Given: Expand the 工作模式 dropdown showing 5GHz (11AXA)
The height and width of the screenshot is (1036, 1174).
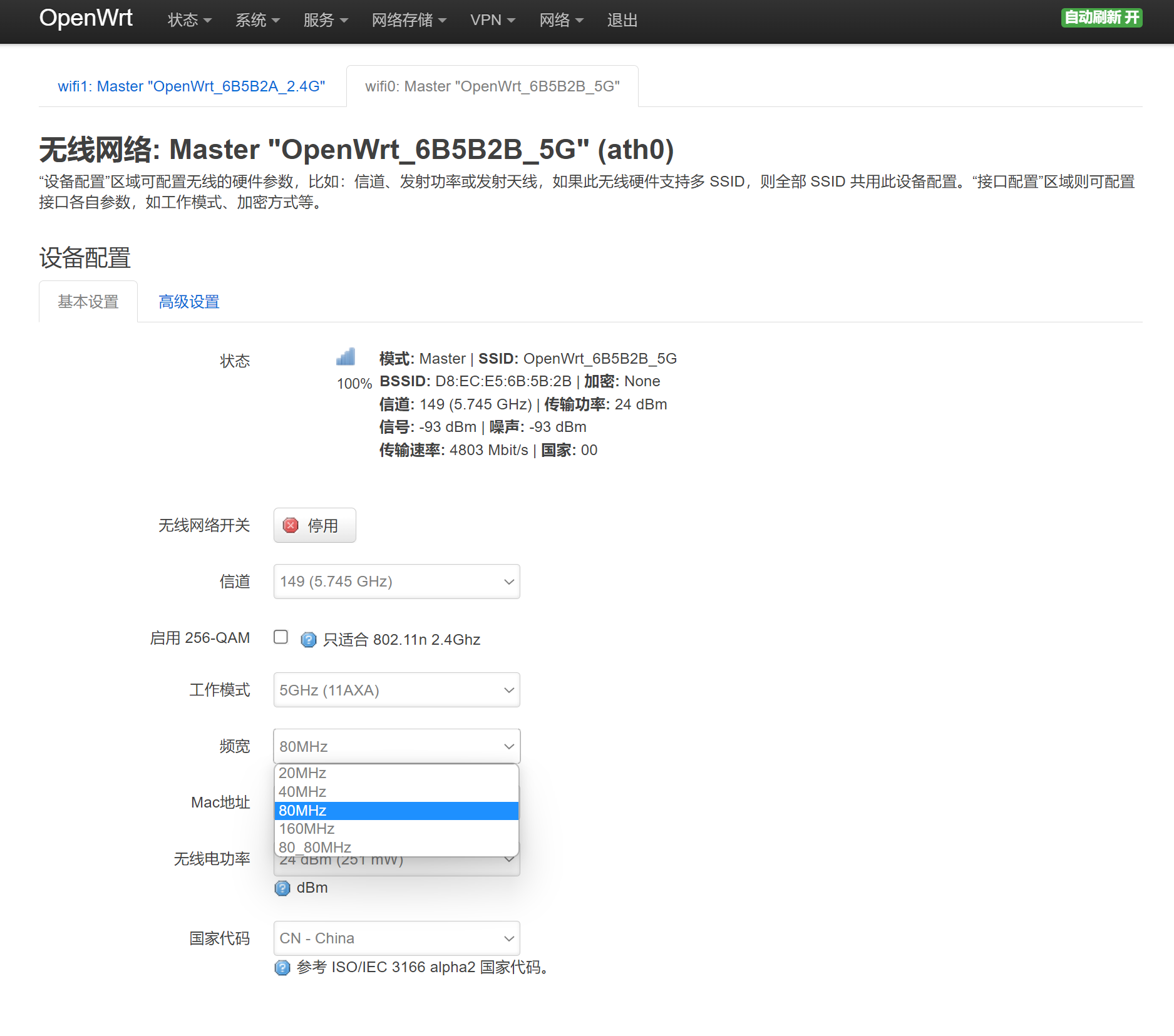Looking at the screenshot, I should (x=396, y=690).
